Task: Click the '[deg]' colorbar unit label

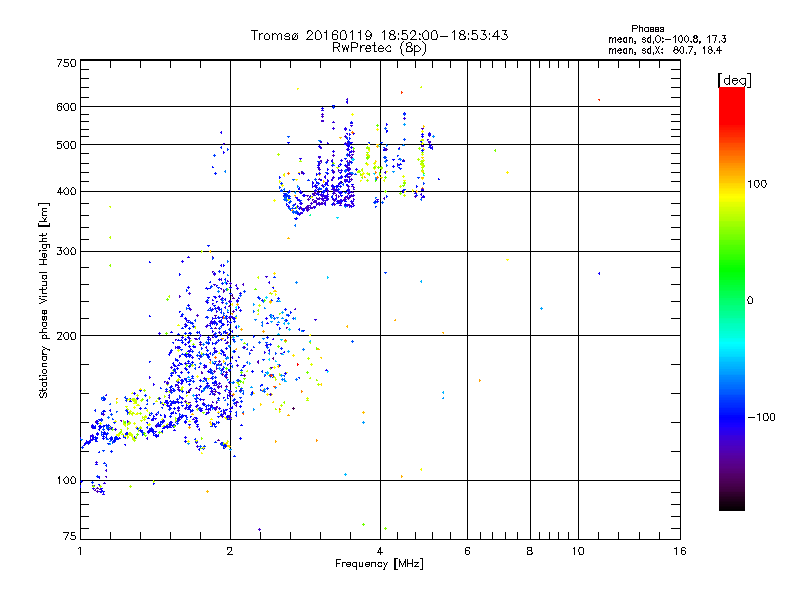Action: pyautogui.click(x=734, y=80)
